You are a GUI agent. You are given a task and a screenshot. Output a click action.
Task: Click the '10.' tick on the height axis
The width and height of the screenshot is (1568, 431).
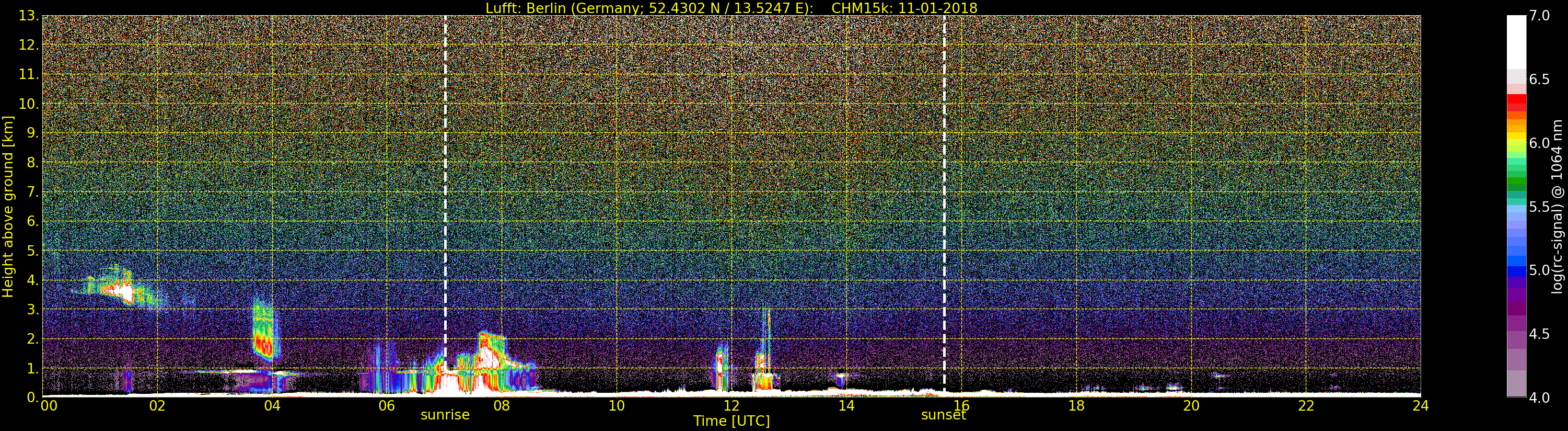click(x=29, y=104)
